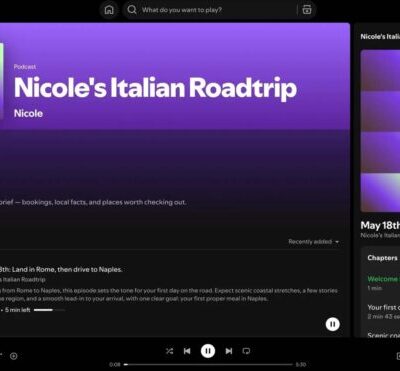Image resolution: width=400 pixels, height=371 pixels.
Task: Open the Browse icon in search bar
Action: pyautogui.click(x=306, y=10)
